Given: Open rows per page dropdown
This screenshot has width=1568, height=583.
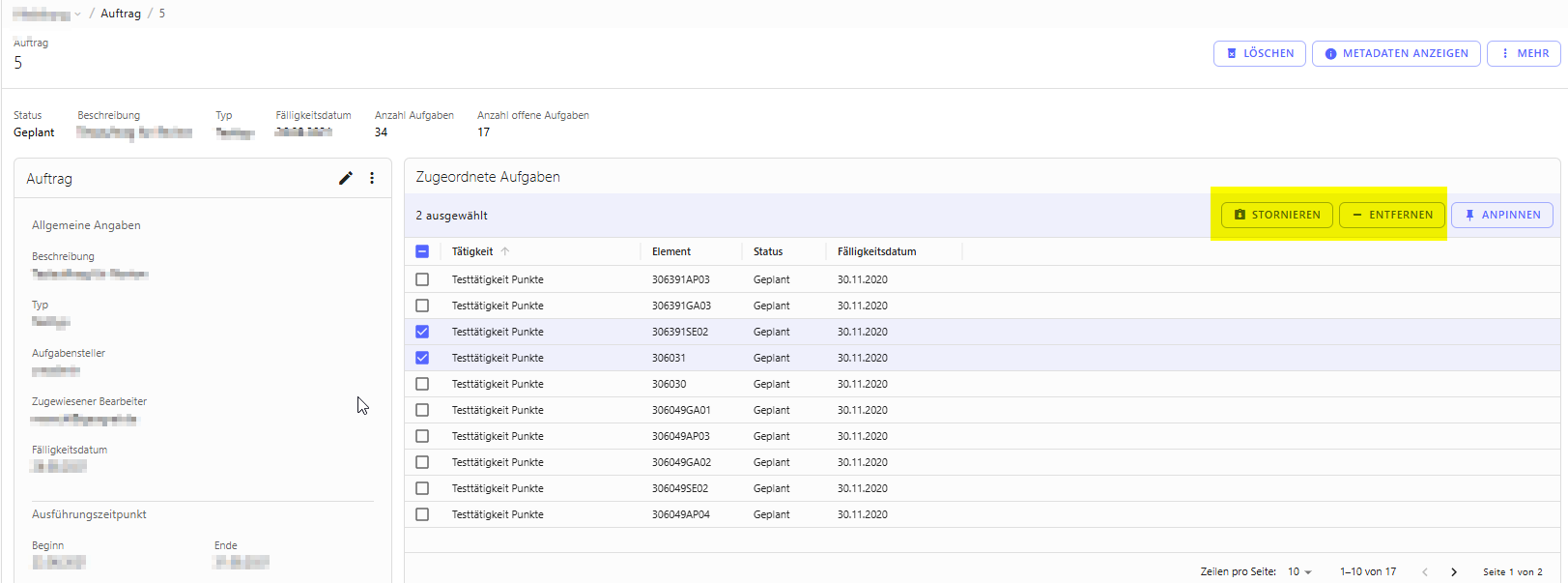Looking at the screenshot, I should [x=1299, y=572].
